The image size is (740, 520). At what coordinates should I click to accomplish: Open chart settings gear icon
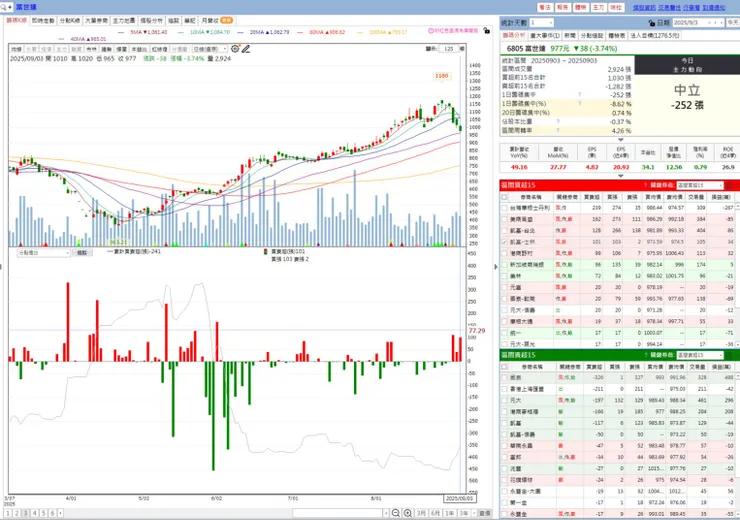click(235, 49)
